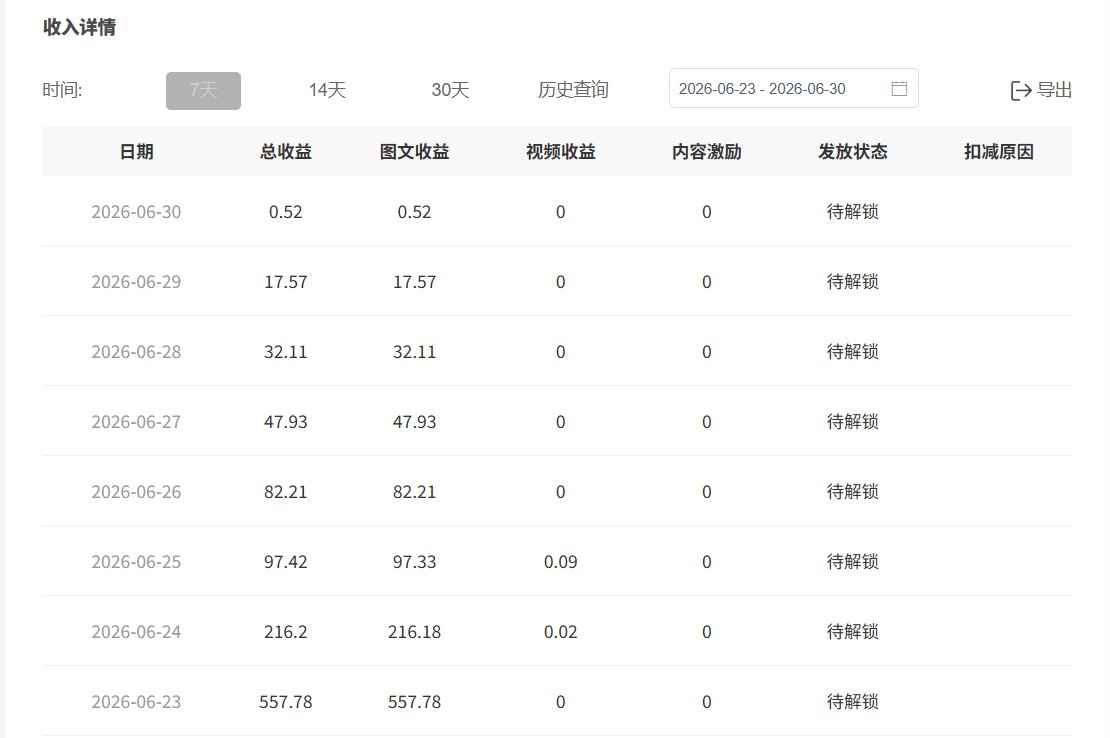Click 待解锁 status in 2026-06-23 row
1110x738 pixels.
tap(853, 702)
